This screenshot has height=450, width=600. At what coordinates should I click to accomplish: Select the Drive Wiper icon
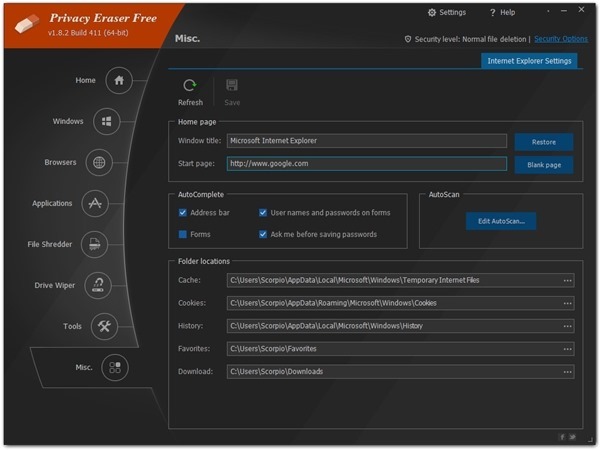(98, 285)
